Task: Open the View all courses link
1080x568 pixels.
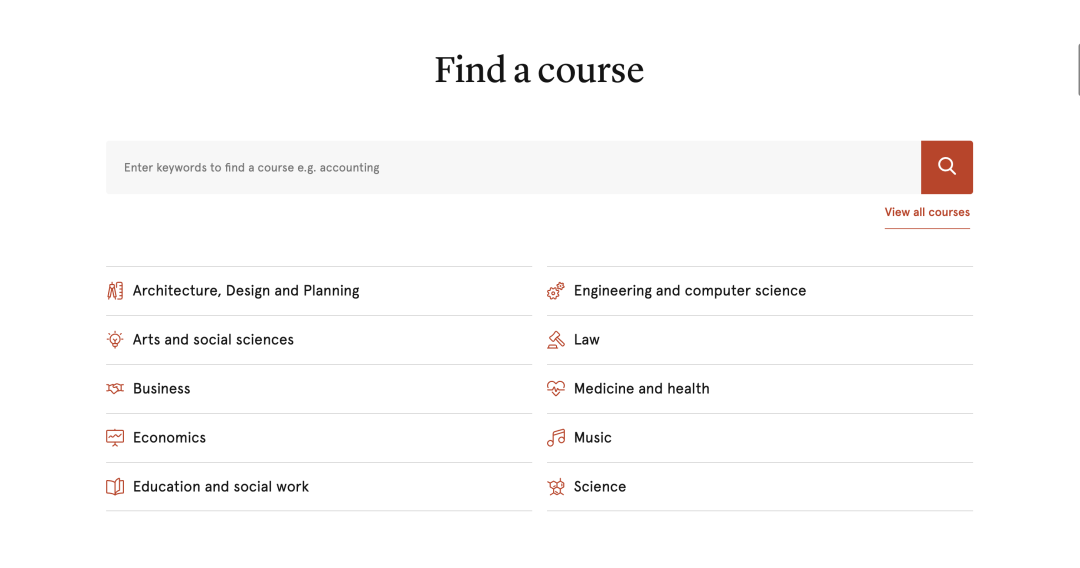Action: (x=927, y=212)
